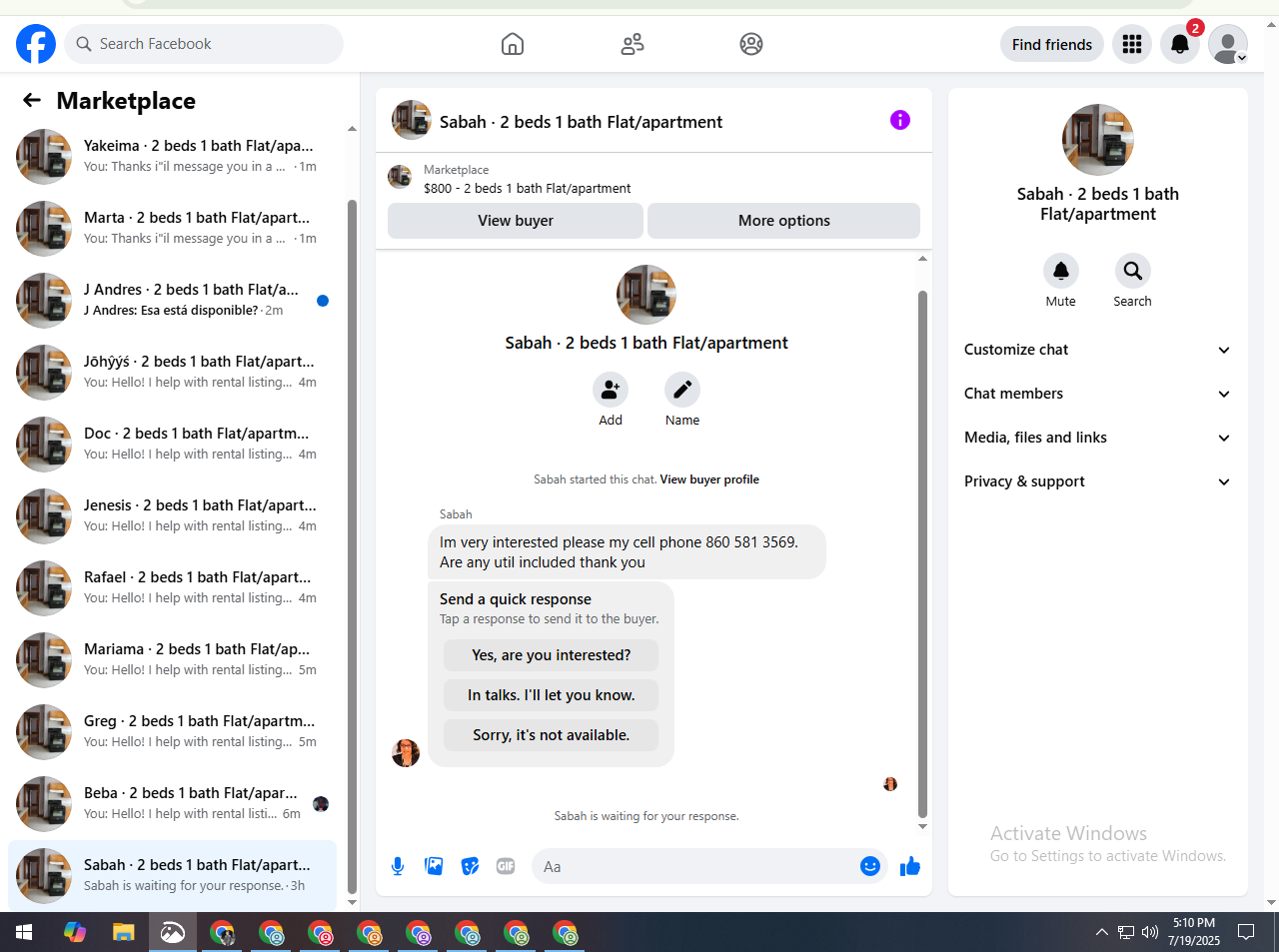Click the Search Facebook field
Image resolution: width=1279 pixels, height=952 pixels.
205,44
